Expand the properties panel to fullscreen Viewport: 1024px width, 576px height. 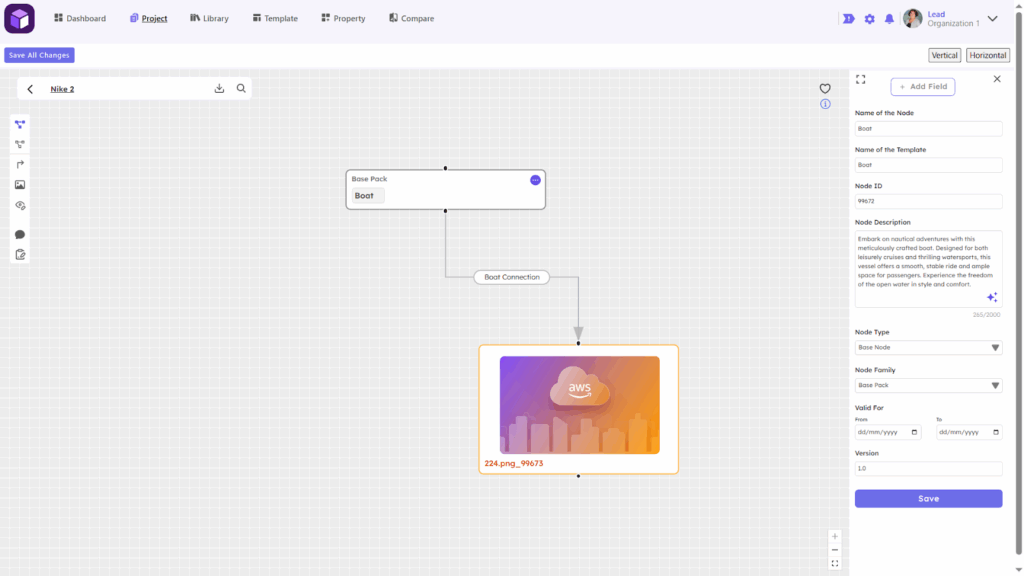pyautogui.click(x=860, y=79)
